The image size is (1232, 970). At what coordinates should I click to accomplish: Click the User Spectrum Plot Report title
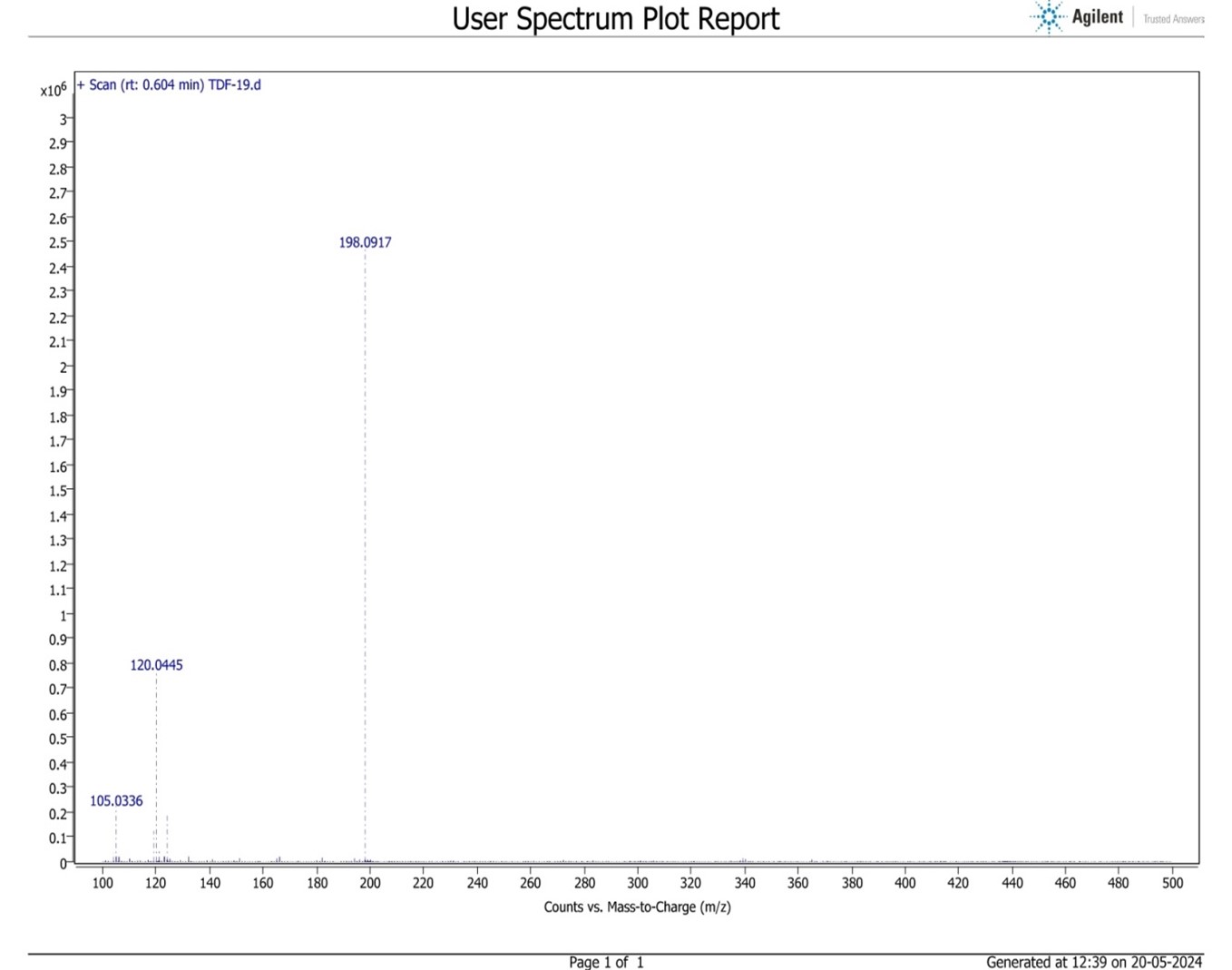[x=615, y=19]
